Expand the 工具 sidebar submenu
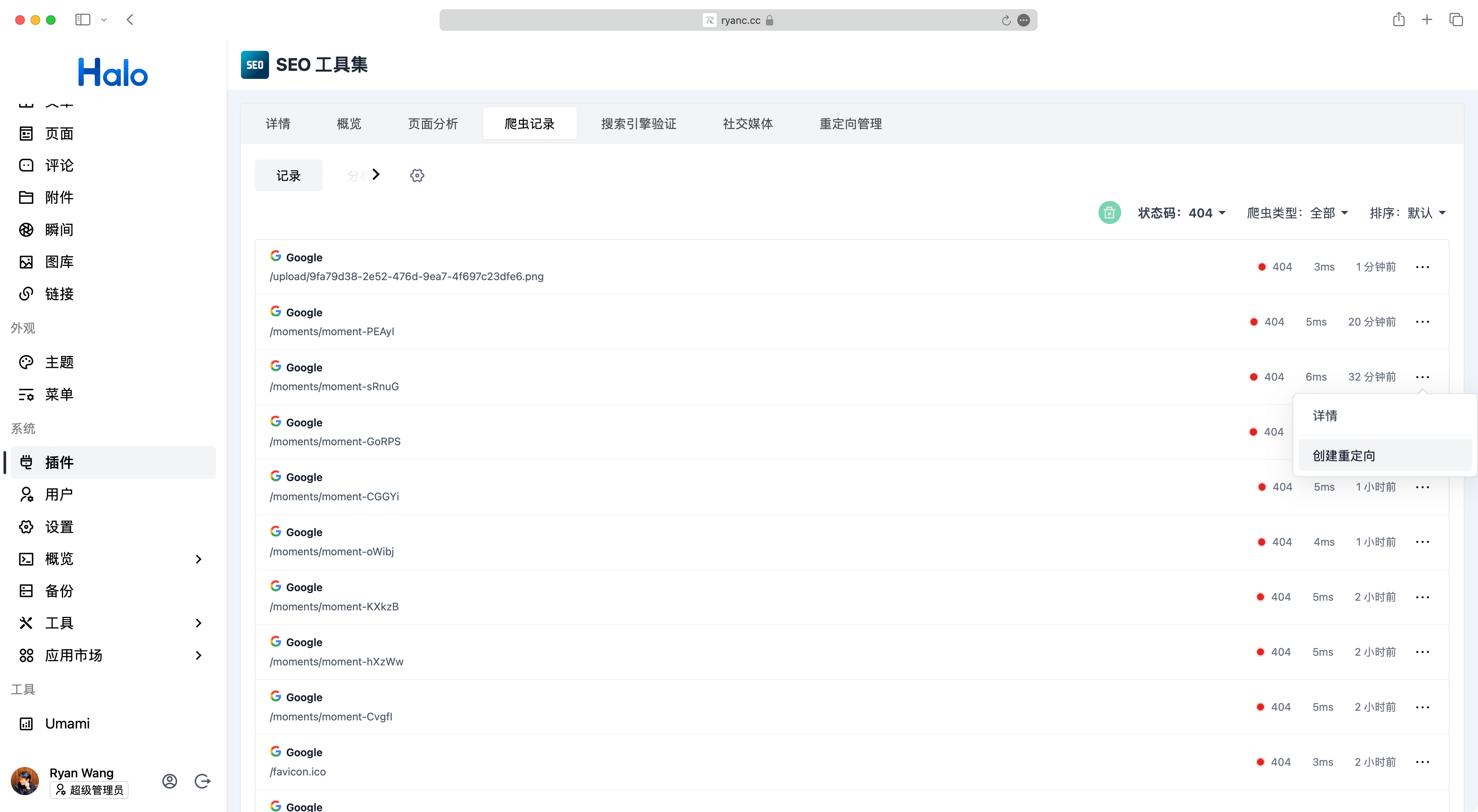This screenshot has height=812, width=1478. pos(199,623)
